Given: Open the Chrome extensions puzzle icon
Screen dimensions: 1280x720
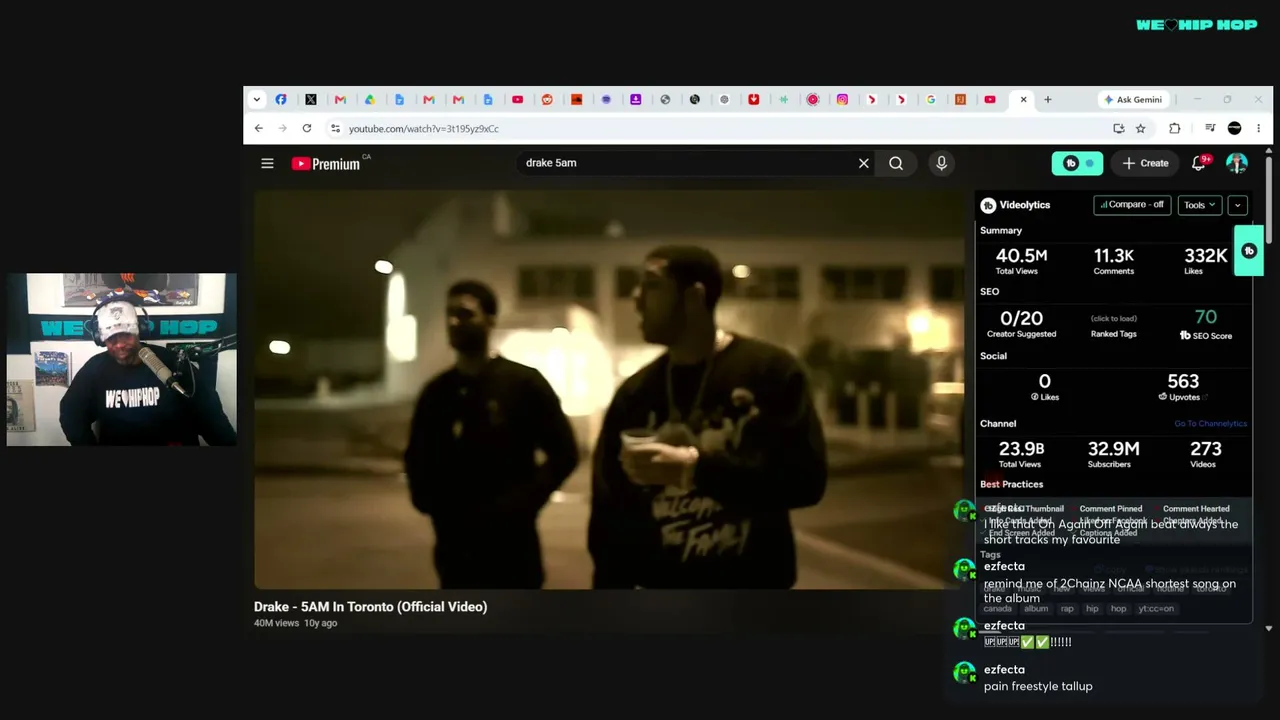Looking at the screenshot, I should [1175, 128].
